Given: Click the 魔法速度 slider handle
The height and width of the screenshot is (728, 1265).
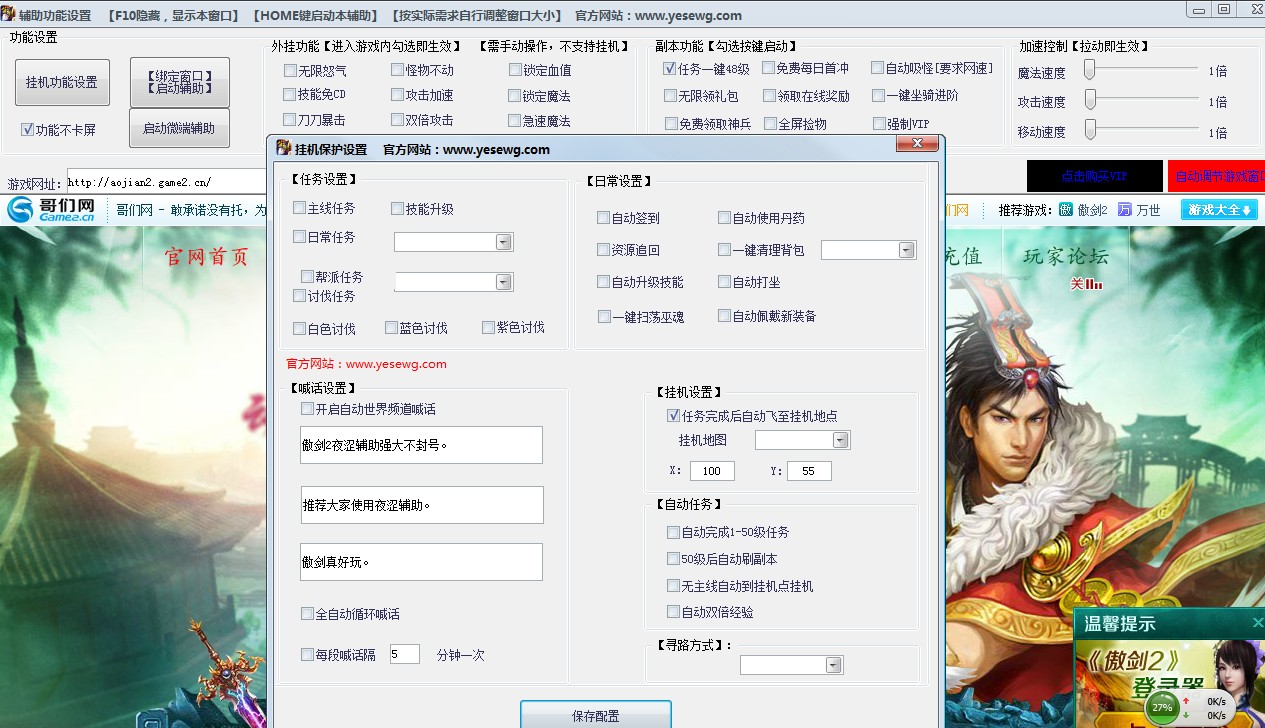Looking at the screenshot, I should point(1091,69).
